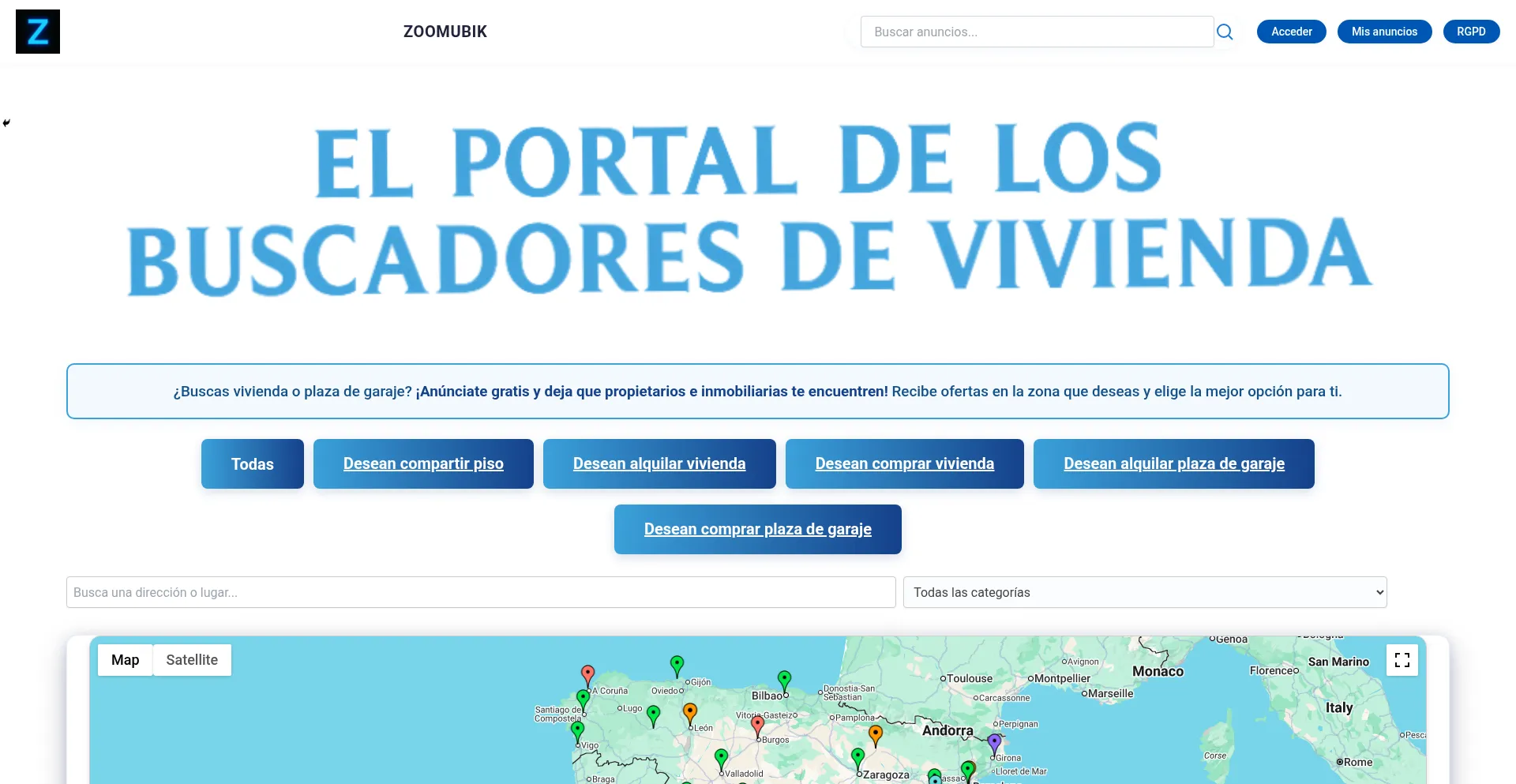Click the magnifying glass search icon
The width and height of the screenshot is (1516, 784).
1225,32
